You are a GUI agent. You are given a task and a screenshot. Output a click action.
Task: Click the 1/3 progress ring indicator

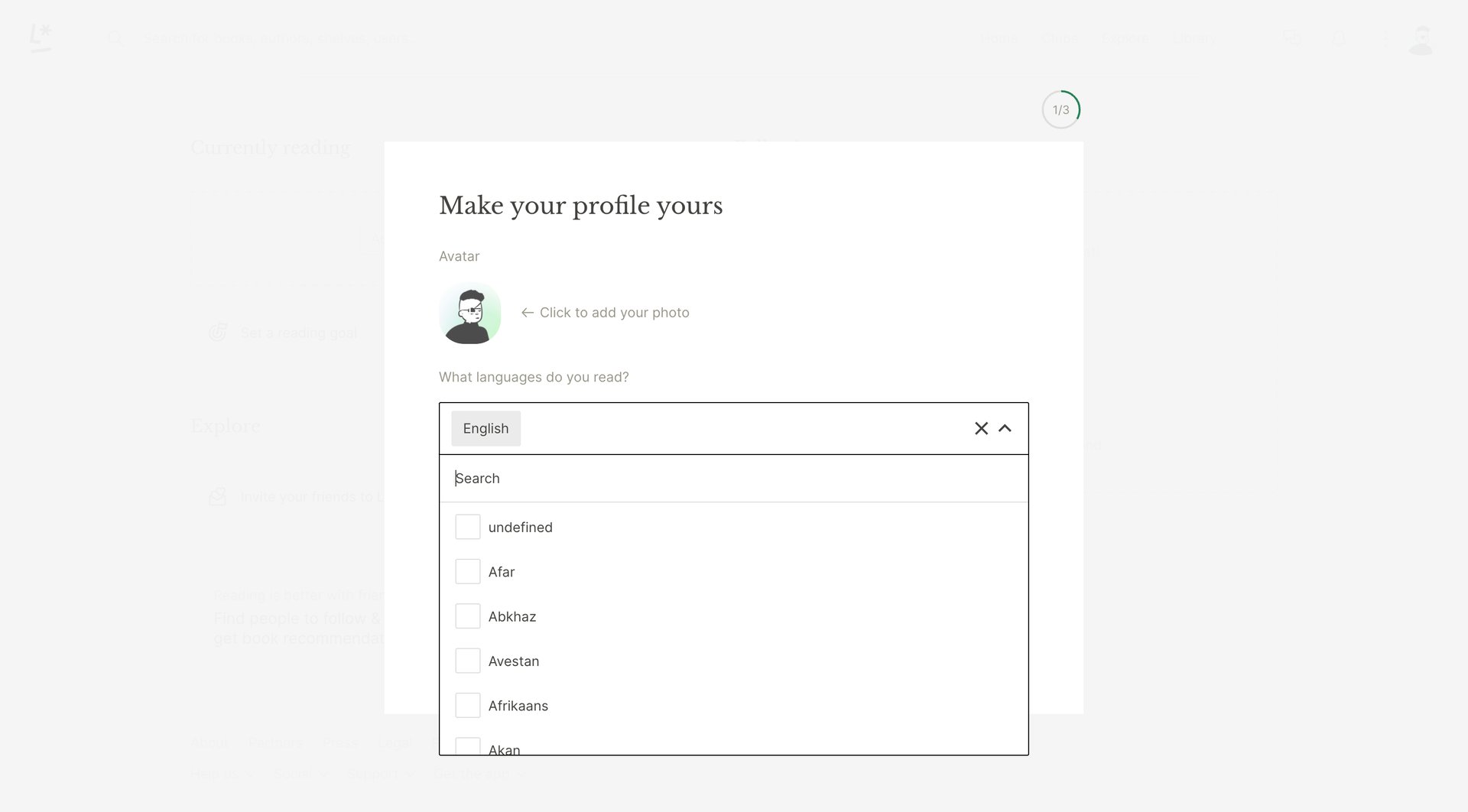click(1060, 109)
